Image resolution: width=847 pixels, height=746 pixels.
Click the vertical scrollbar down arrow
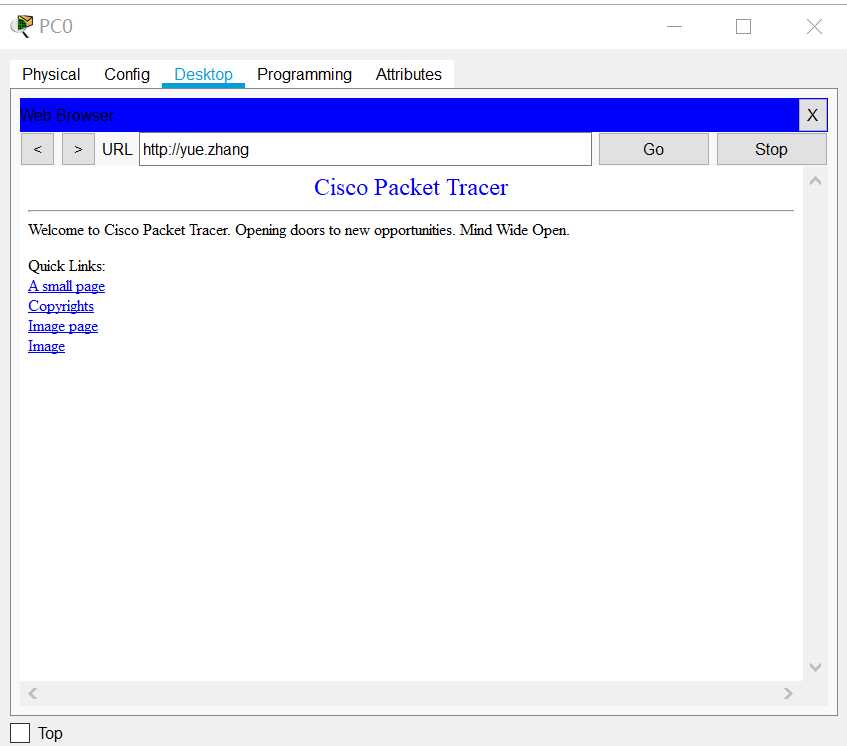(816, 667)
